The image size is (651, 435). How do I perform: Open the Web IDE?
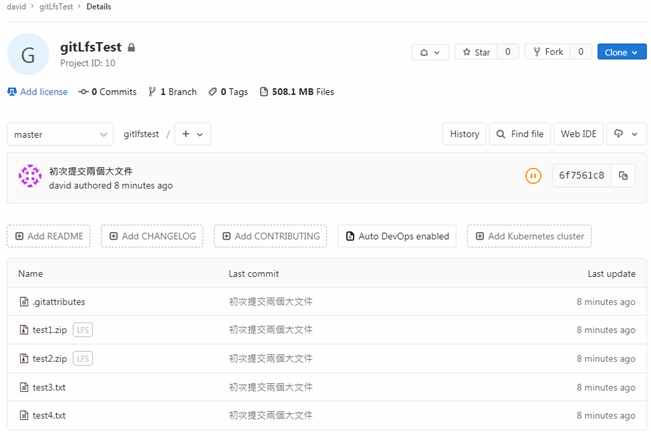click(x=578, y=134)
